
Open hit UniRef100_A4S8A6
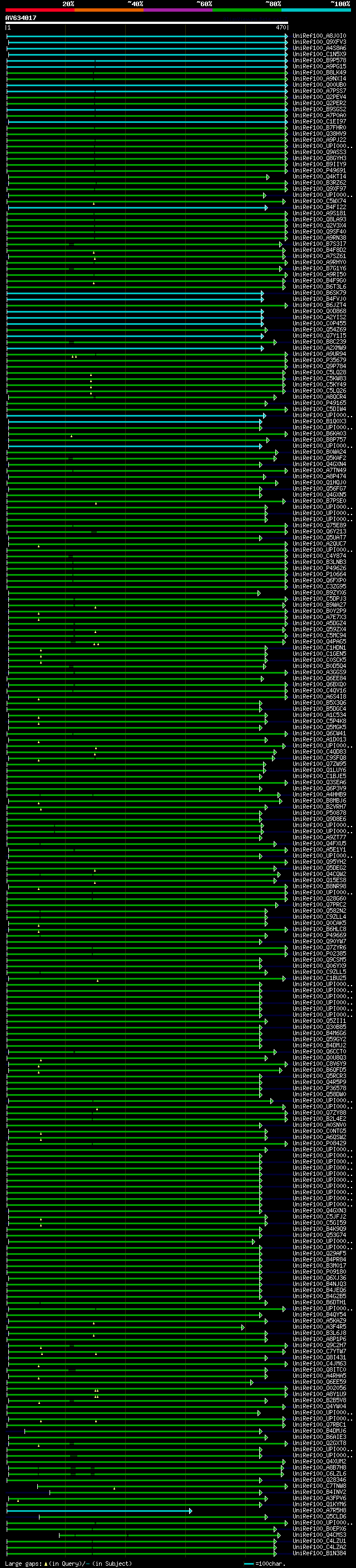[319, 48]
